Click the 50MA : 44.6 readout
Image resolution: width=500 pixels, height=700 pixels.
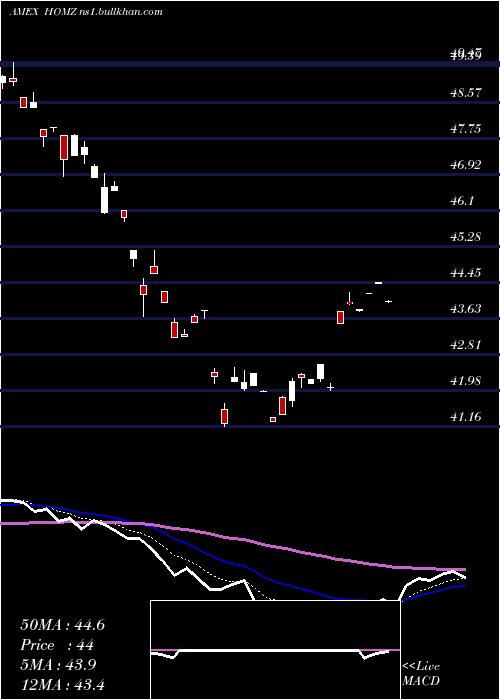63,625
